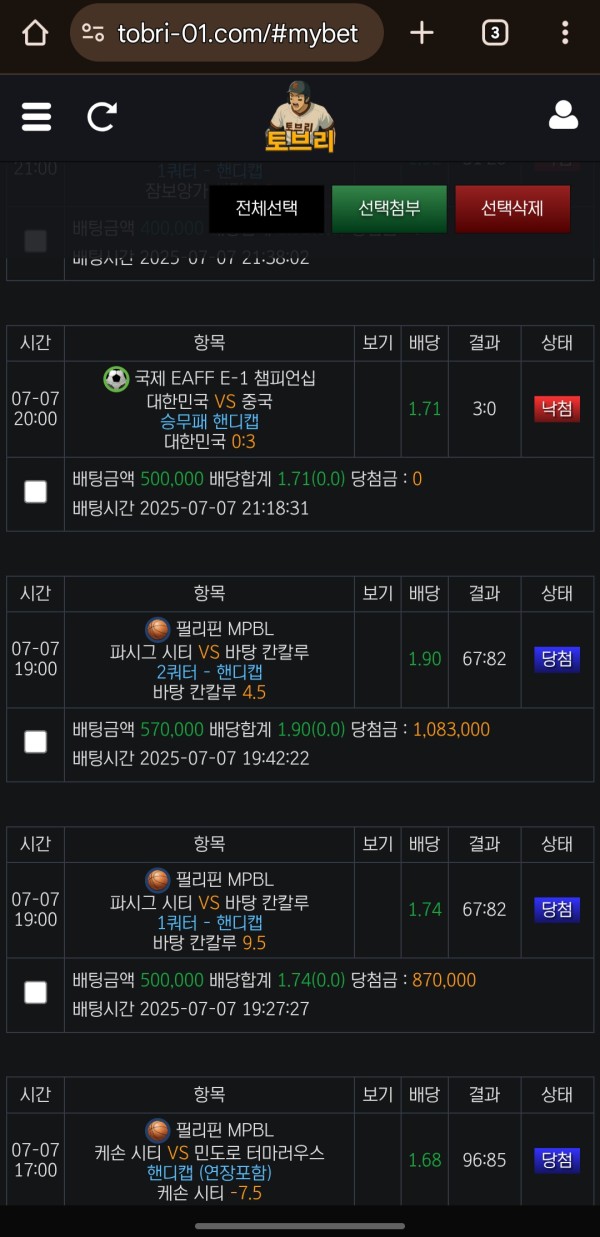Tap the red 낙첨 status badge
The width and height of the screenshot is (600, 1237).
(557, 408)
